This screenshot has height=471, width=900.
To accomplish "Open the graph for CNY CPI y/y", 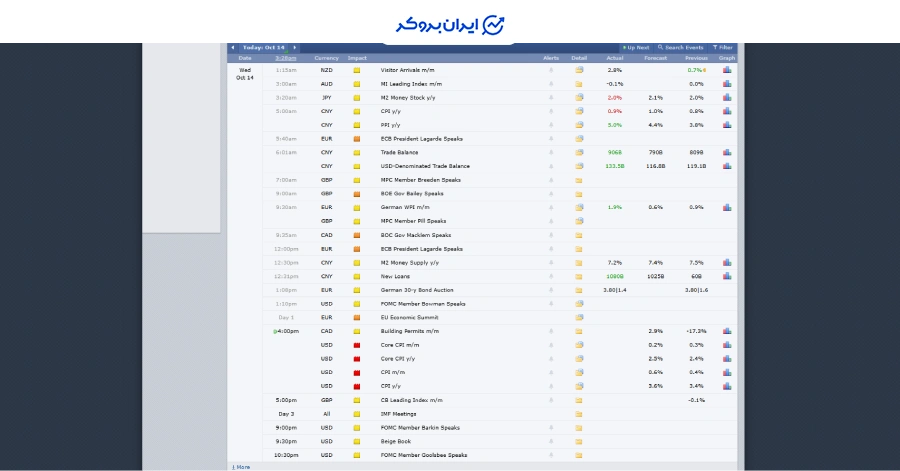I will tap(727, 111).
